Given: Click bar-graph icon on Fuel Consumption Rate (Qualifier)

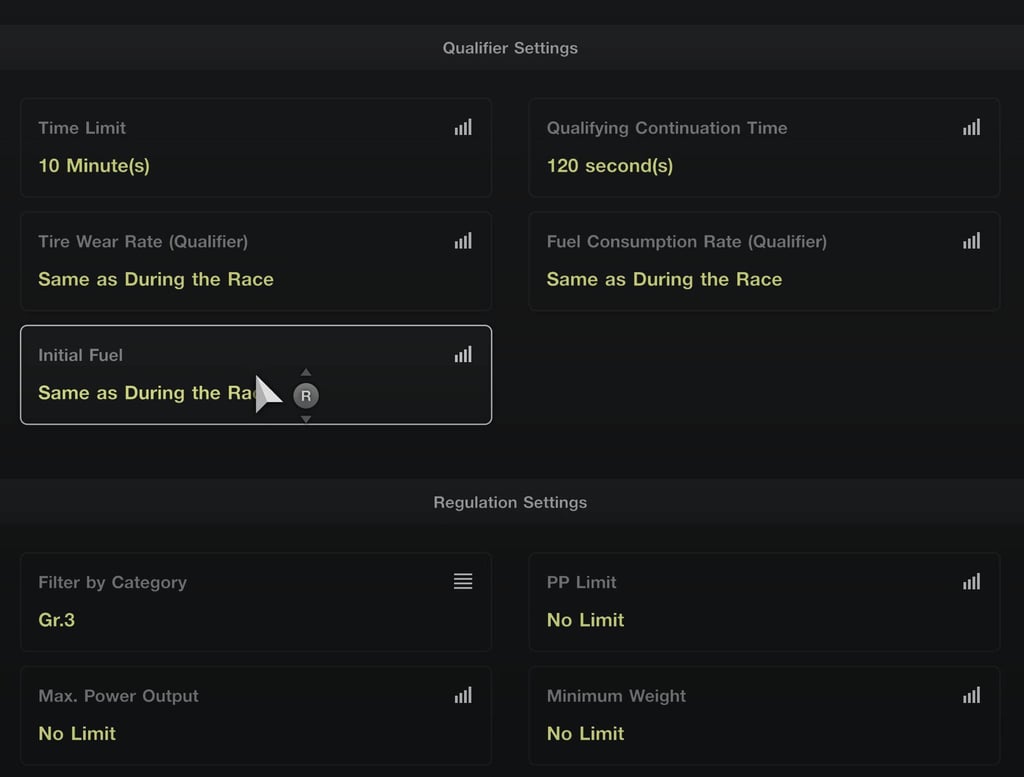Looking at the screenshot, I should point(971,241).
